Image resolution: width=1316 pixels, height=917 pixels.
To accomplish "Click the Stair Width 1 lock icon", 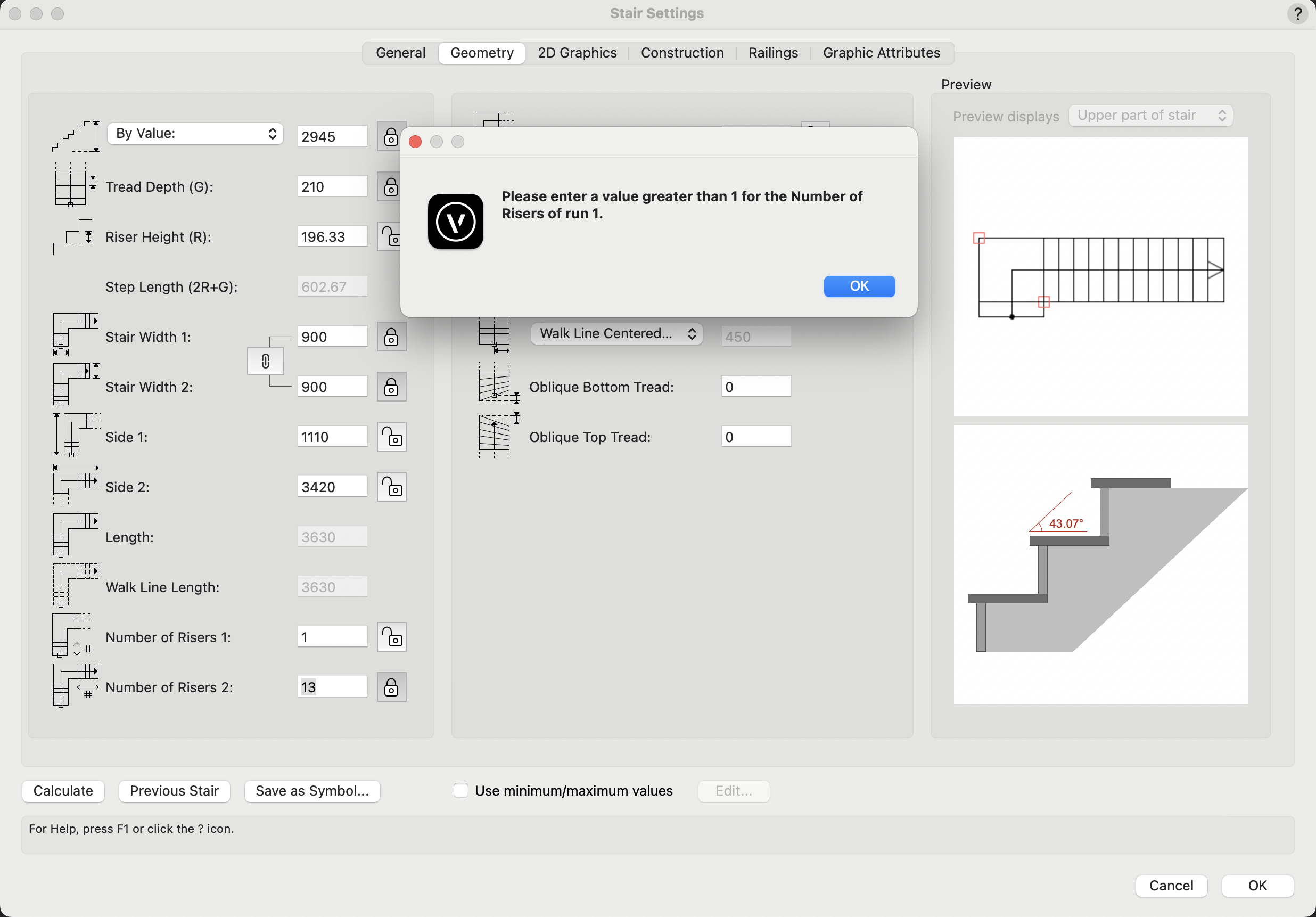I will (x=391, y=337).
